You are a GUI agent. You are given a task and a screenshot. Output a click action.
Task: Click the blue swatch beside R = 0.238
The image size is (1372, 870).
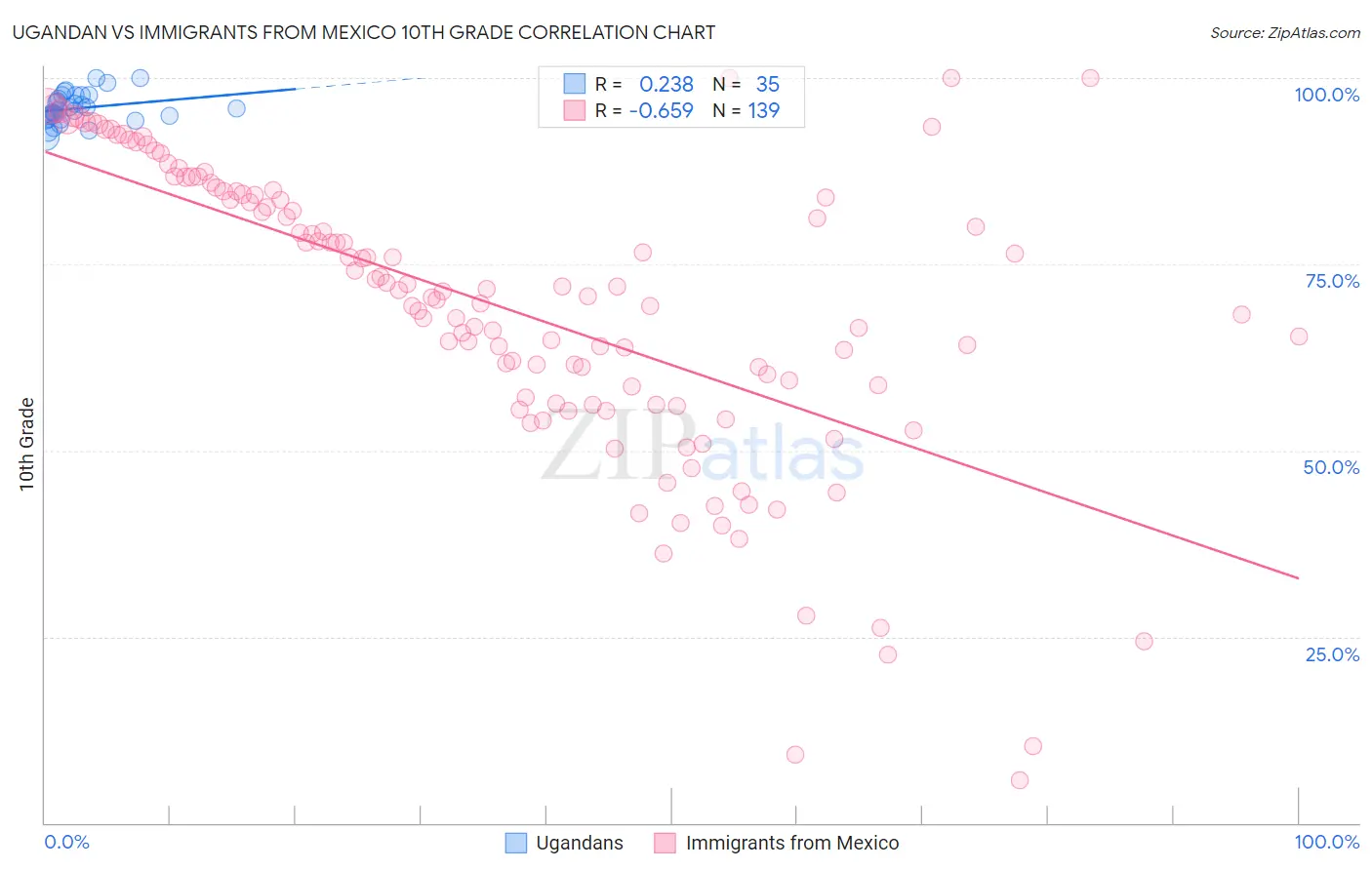pyautogui.click(x=575, y=84)
